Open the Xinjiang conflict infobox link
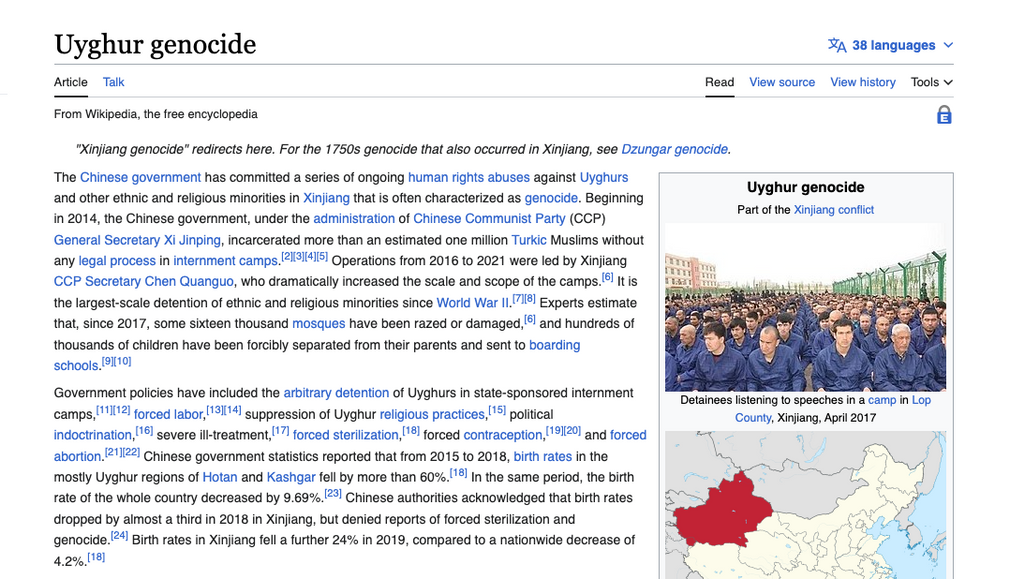This screenshot has width=1024, height=579. (833, 210)
